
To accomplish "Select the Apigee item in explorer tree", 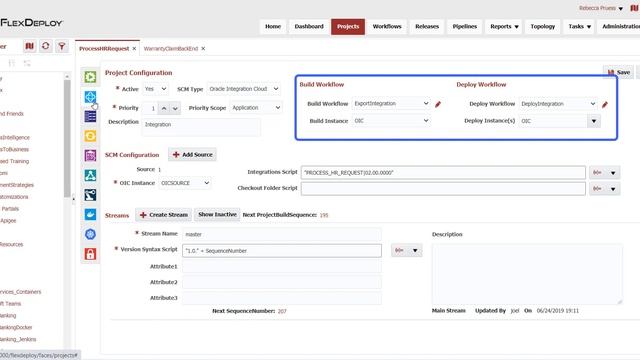I will 8,221.
